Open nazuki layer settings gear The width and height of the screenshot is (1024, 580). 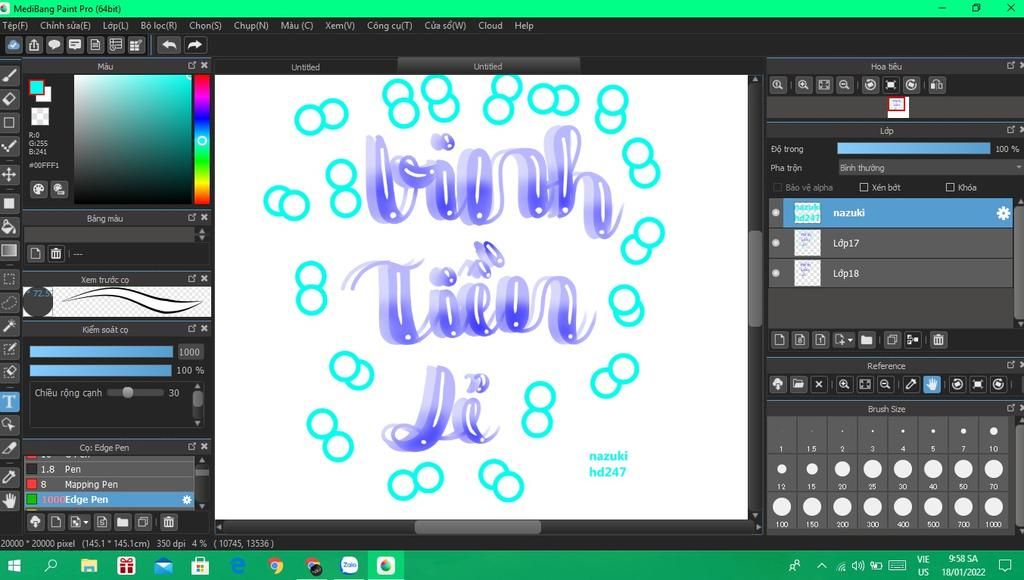point(1002,213)
